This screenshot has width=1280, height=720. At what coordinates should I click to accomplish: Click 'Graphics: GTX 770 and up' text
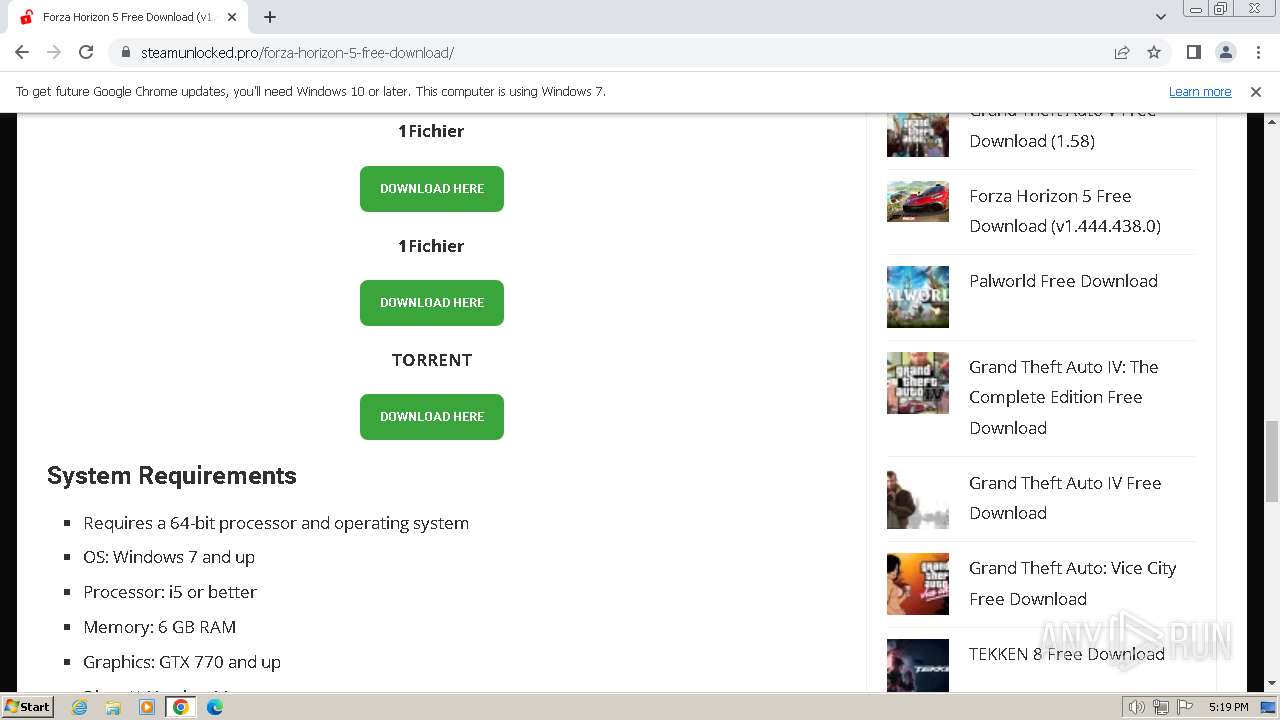(x=182, y=662)
